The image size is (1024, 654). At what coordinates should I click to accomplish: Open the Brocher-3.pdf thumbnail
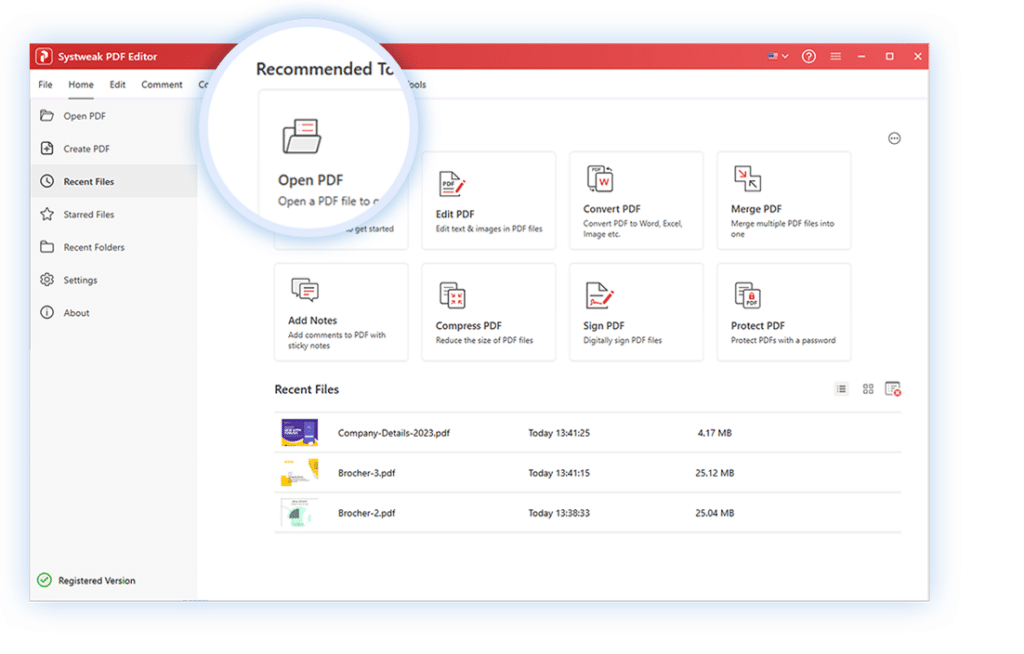pos(300,472)
